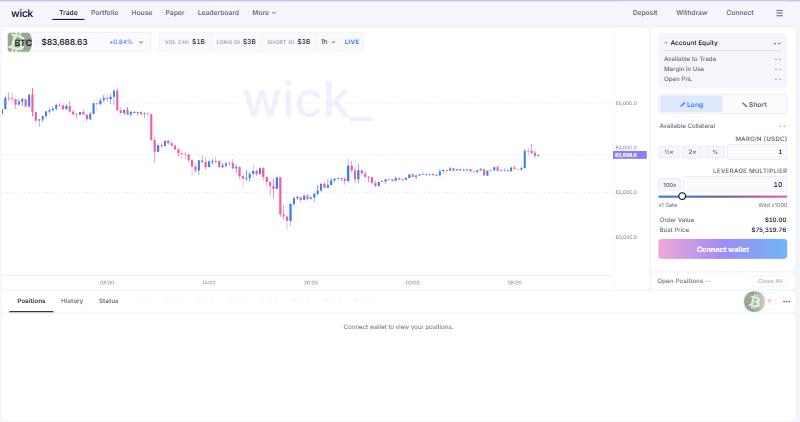Open the House page
This screenshot has height=422, width=800.
click(x=142, y=13)
